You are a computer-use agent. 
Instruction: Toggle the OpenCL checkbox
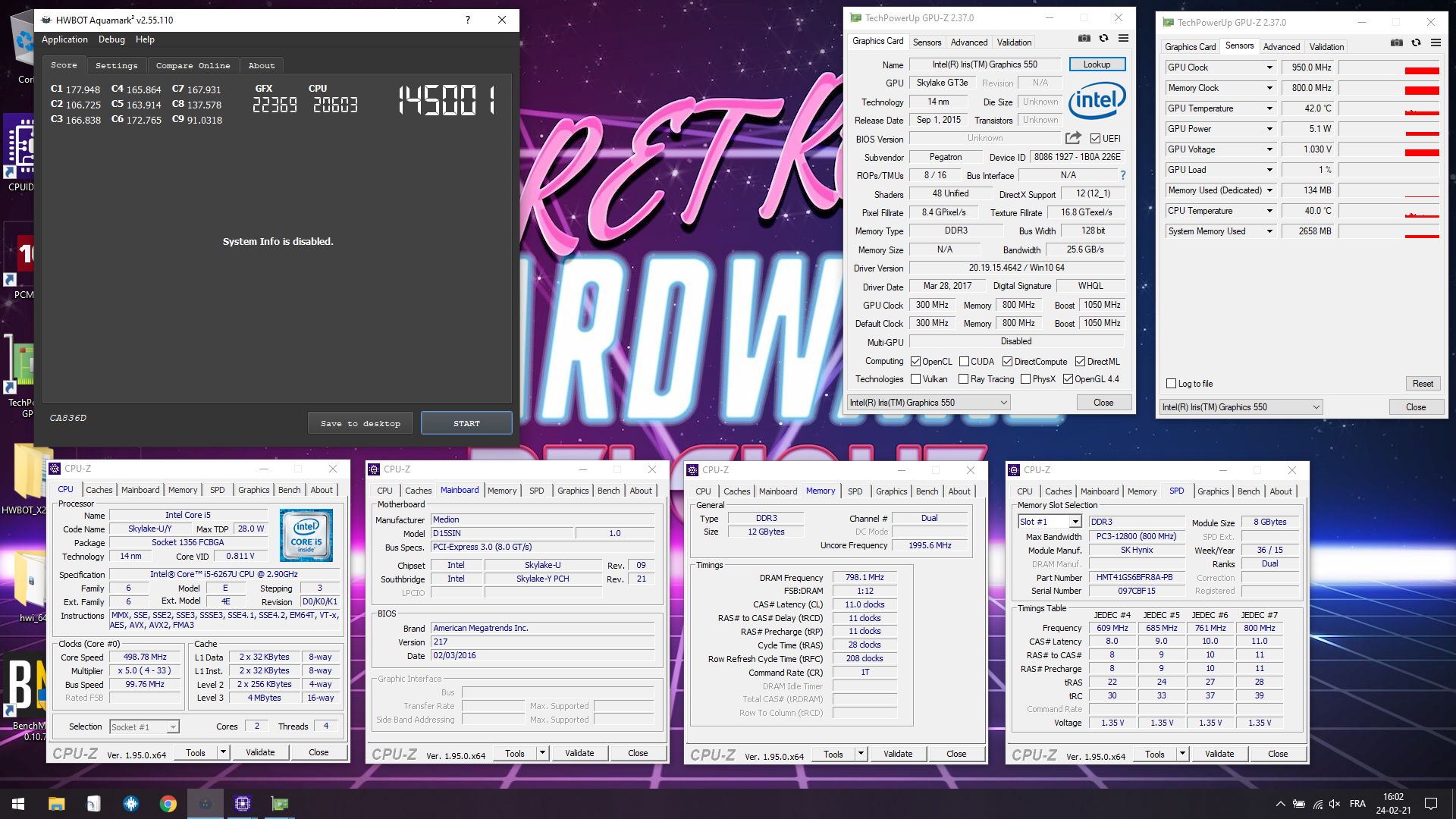(915, 361)
